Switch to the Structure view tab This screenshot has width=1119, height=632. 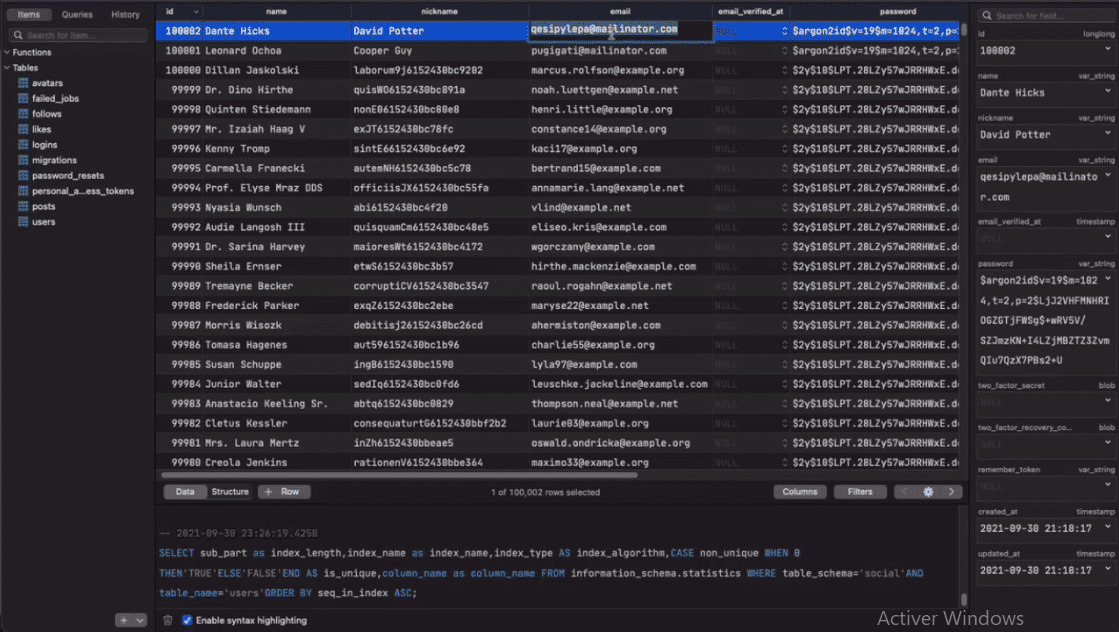pos(230,492)
